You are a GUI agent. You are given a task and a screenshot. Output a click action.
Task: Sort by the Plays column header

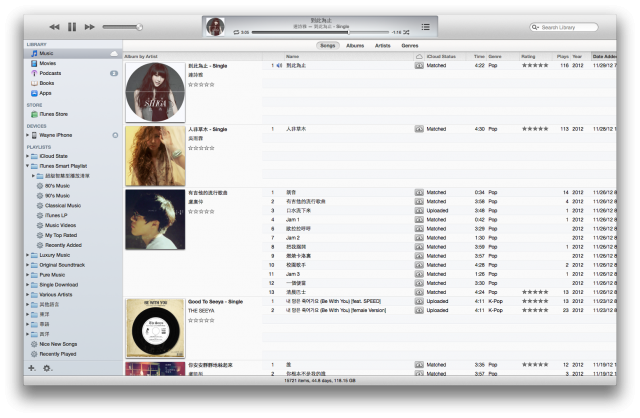[x=562, y=56]
